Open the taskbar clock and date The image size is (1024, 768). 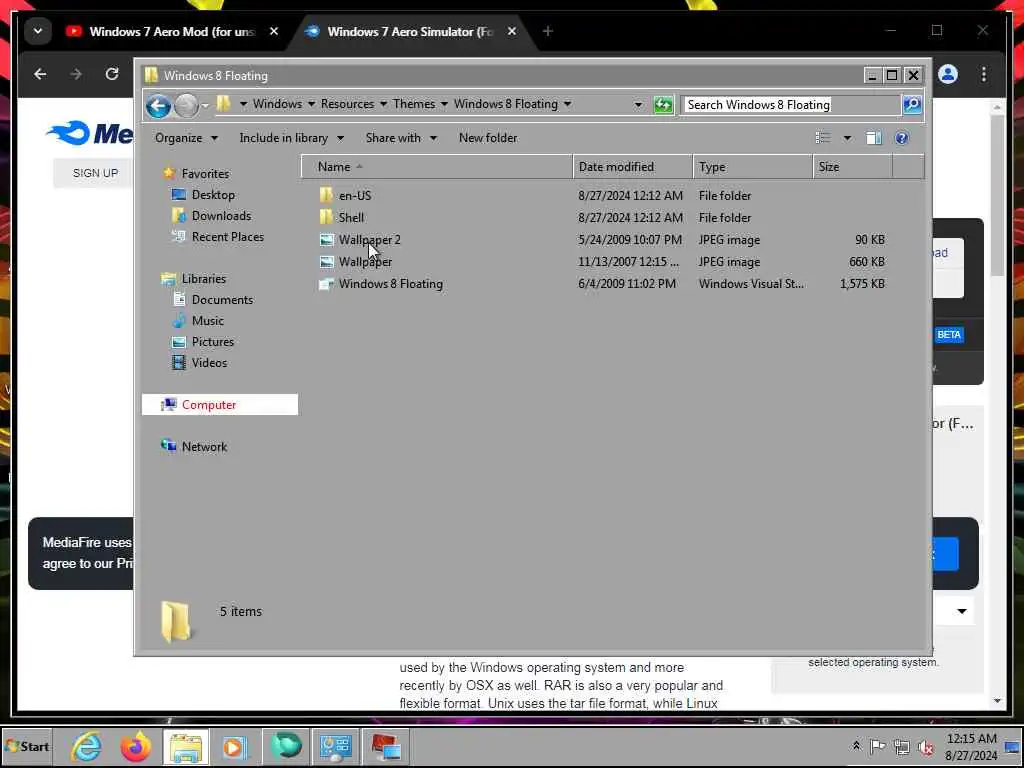(971, 746)
